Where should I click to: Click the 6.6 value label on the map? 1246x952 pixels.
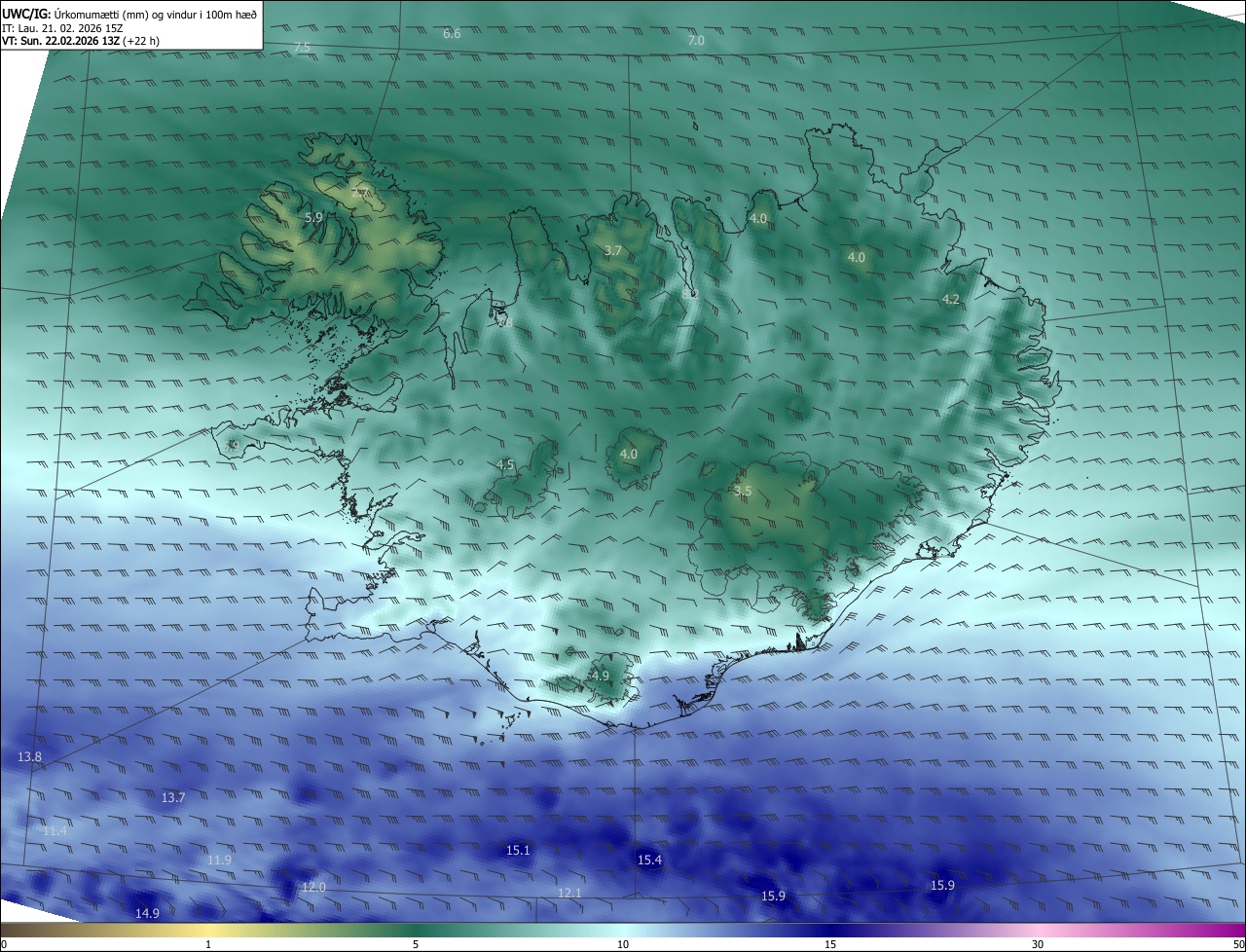coord(452,34)
